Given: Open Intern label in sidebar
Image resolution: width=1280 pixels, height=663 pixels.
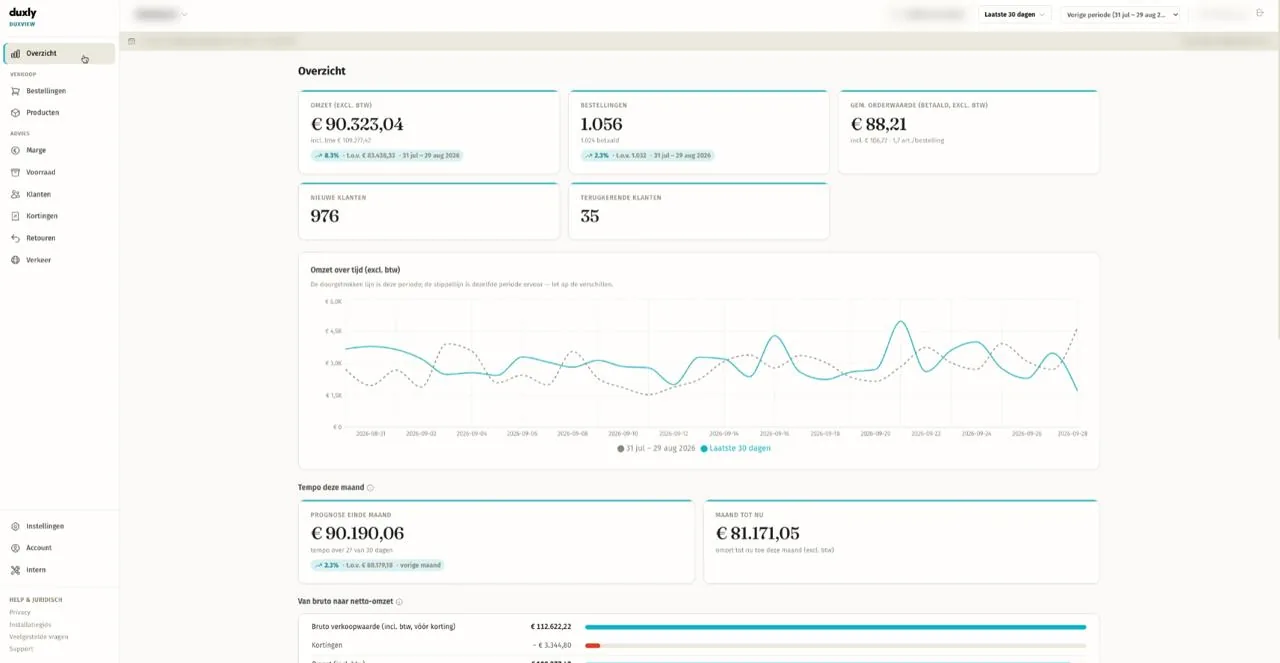Looking at the screenshot, I should click(36, 570).
